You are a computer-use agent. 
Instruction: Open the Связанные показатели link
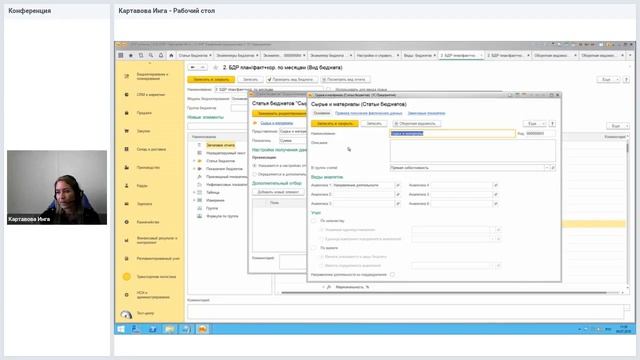pos(426,113)
